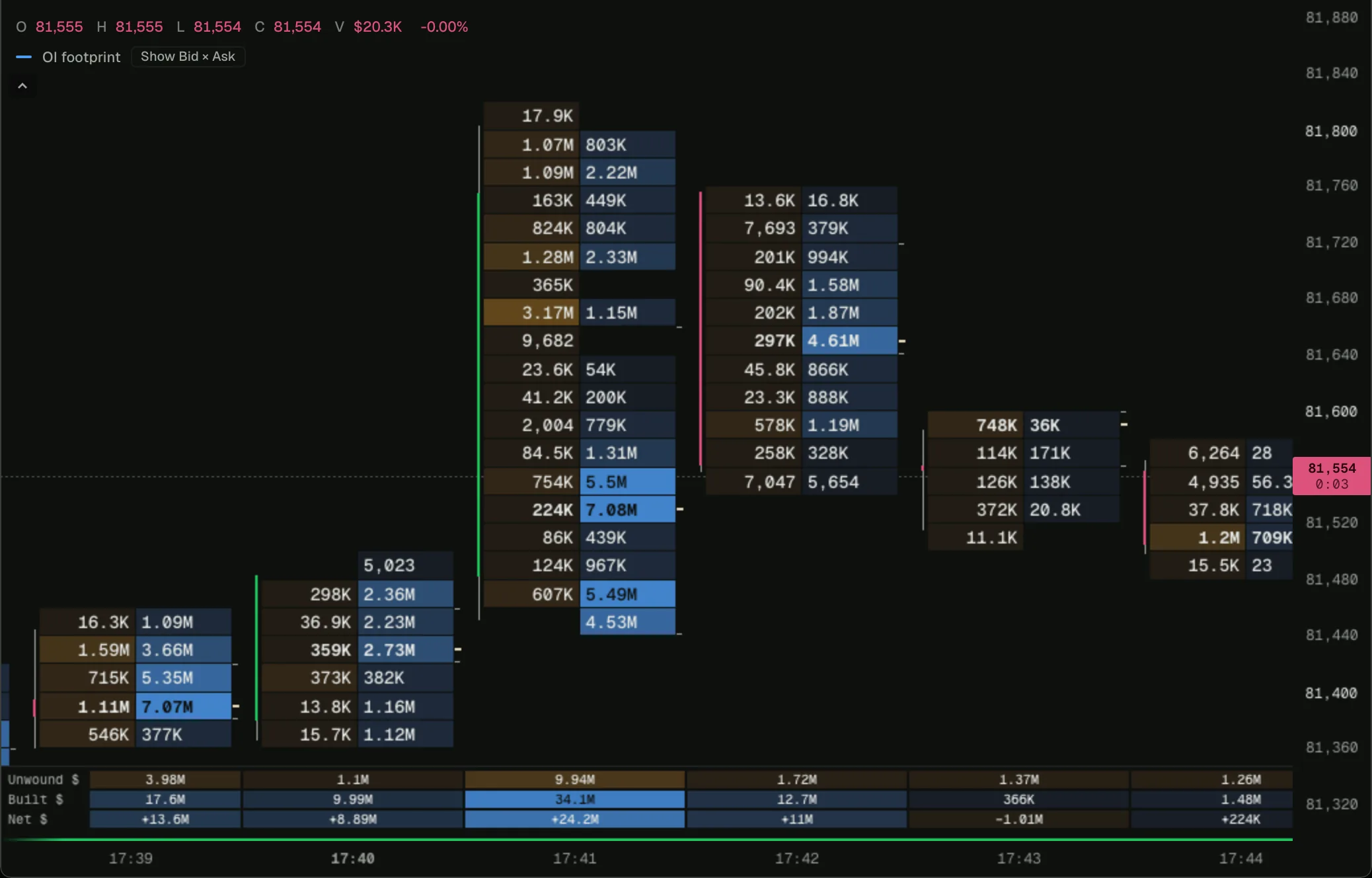The height and width of the screenshot is (878, 1372).
Task: Click the 2.33M cell
Action: [x=627, y=257]
